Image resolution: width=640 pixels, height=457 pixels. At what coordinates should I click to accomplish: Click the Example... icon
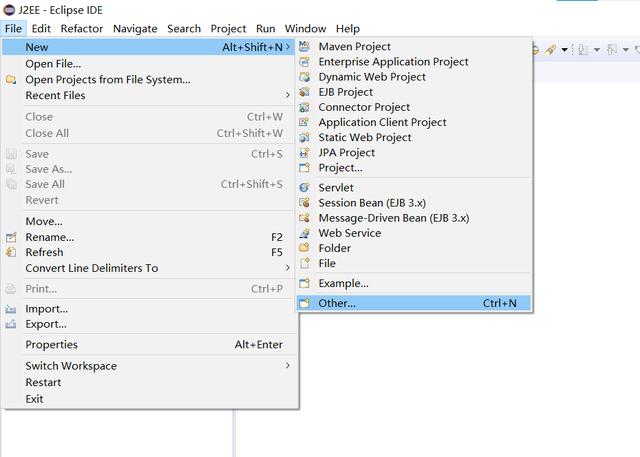point(304,283)
